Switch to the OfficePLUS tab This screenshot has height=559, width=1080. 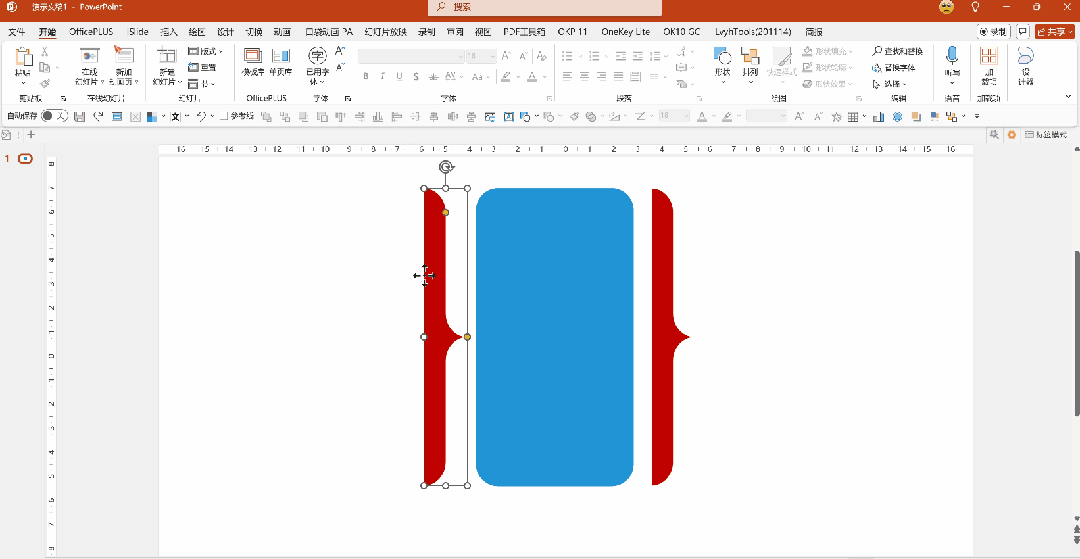pyautogui.click(x=91, y=32)
